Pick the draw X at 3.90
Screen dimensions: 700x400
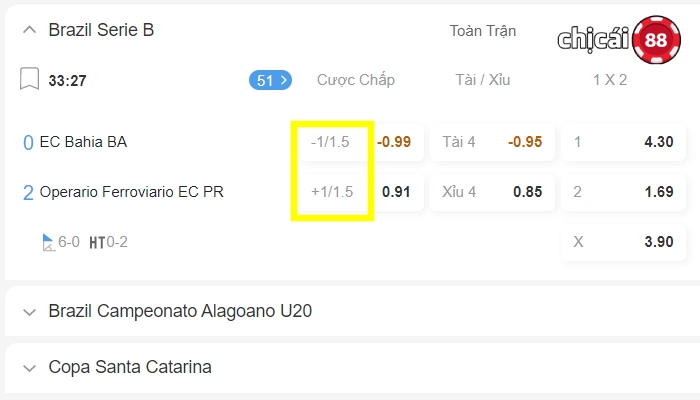pyautogui.click(x=623, y=242)
